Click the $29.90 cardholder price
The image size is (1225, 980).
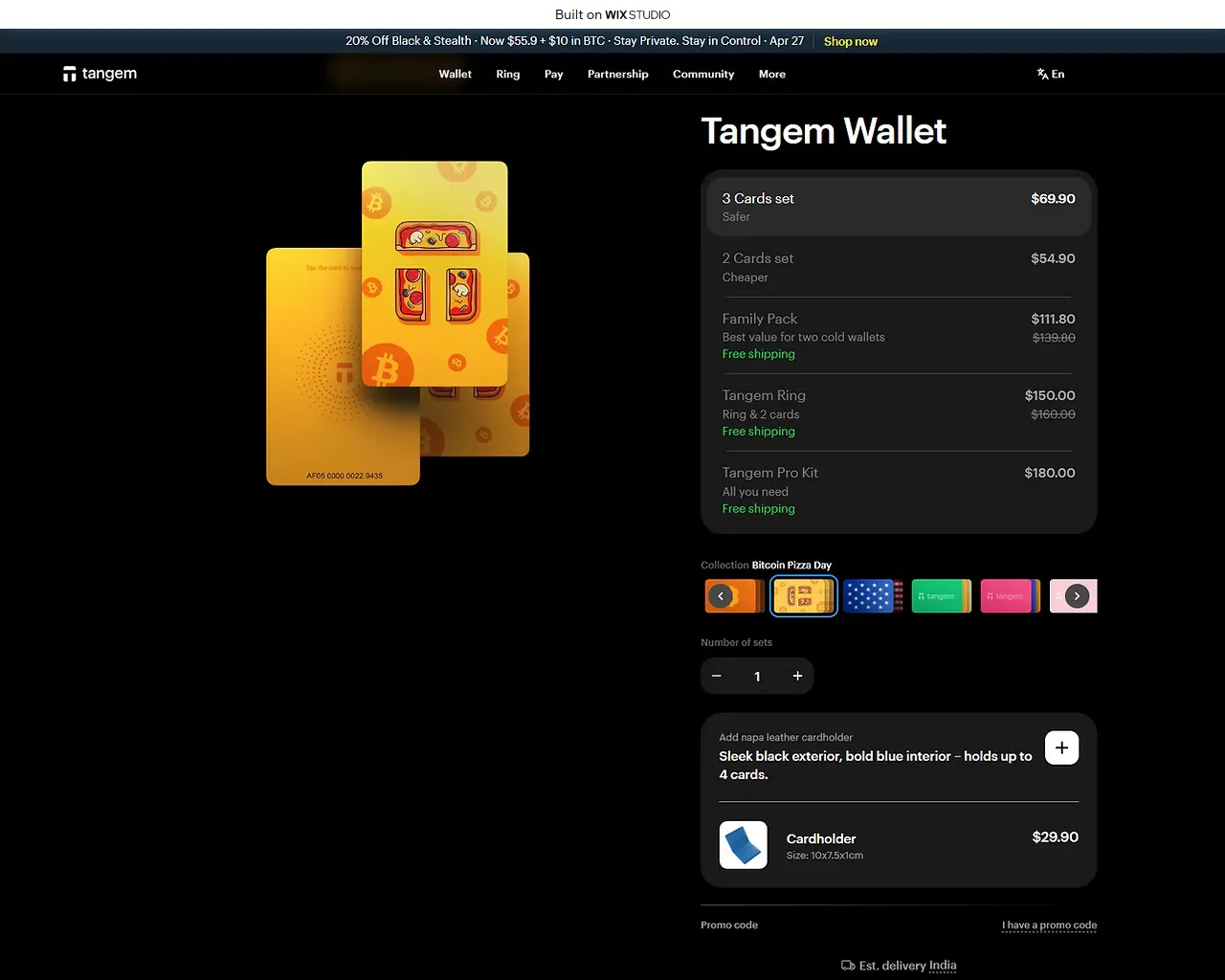1056,836
